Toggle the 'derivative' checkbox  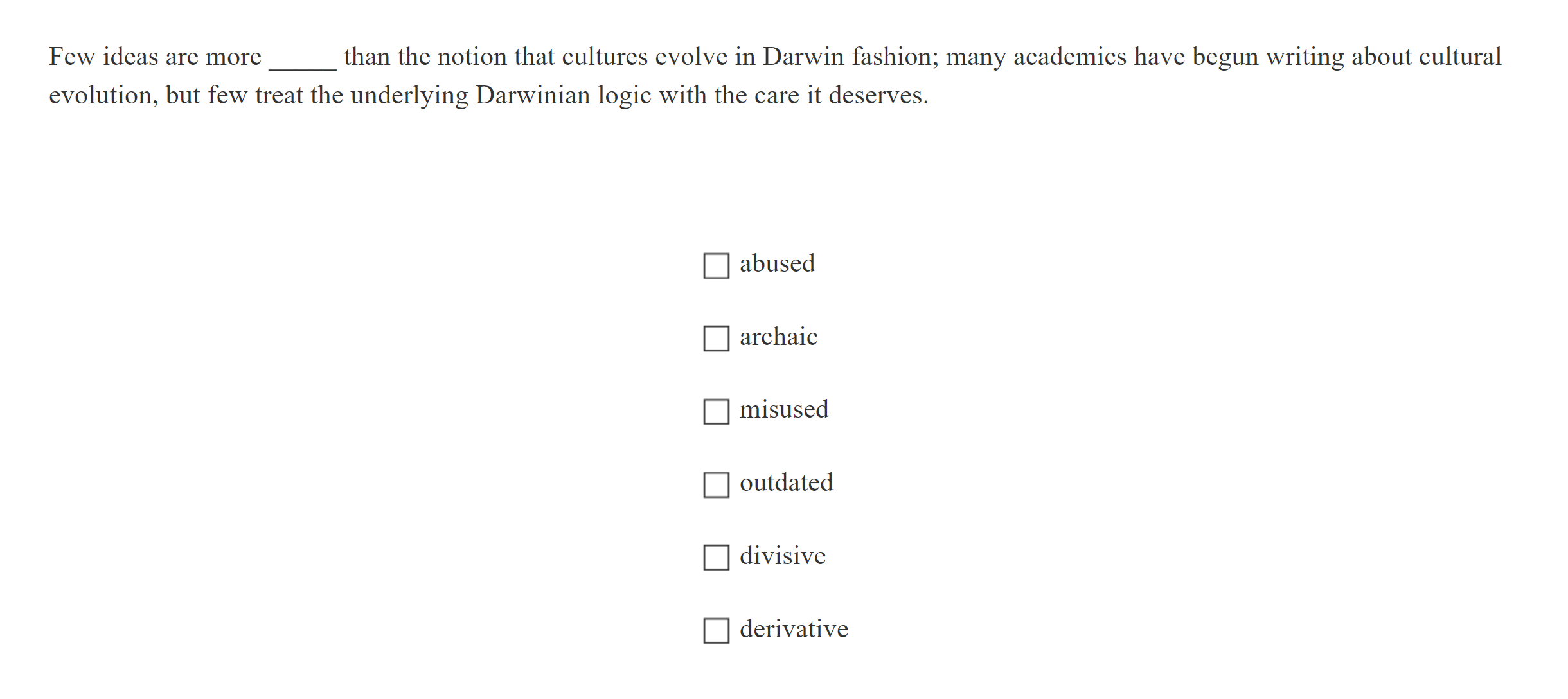pos(716,631)
